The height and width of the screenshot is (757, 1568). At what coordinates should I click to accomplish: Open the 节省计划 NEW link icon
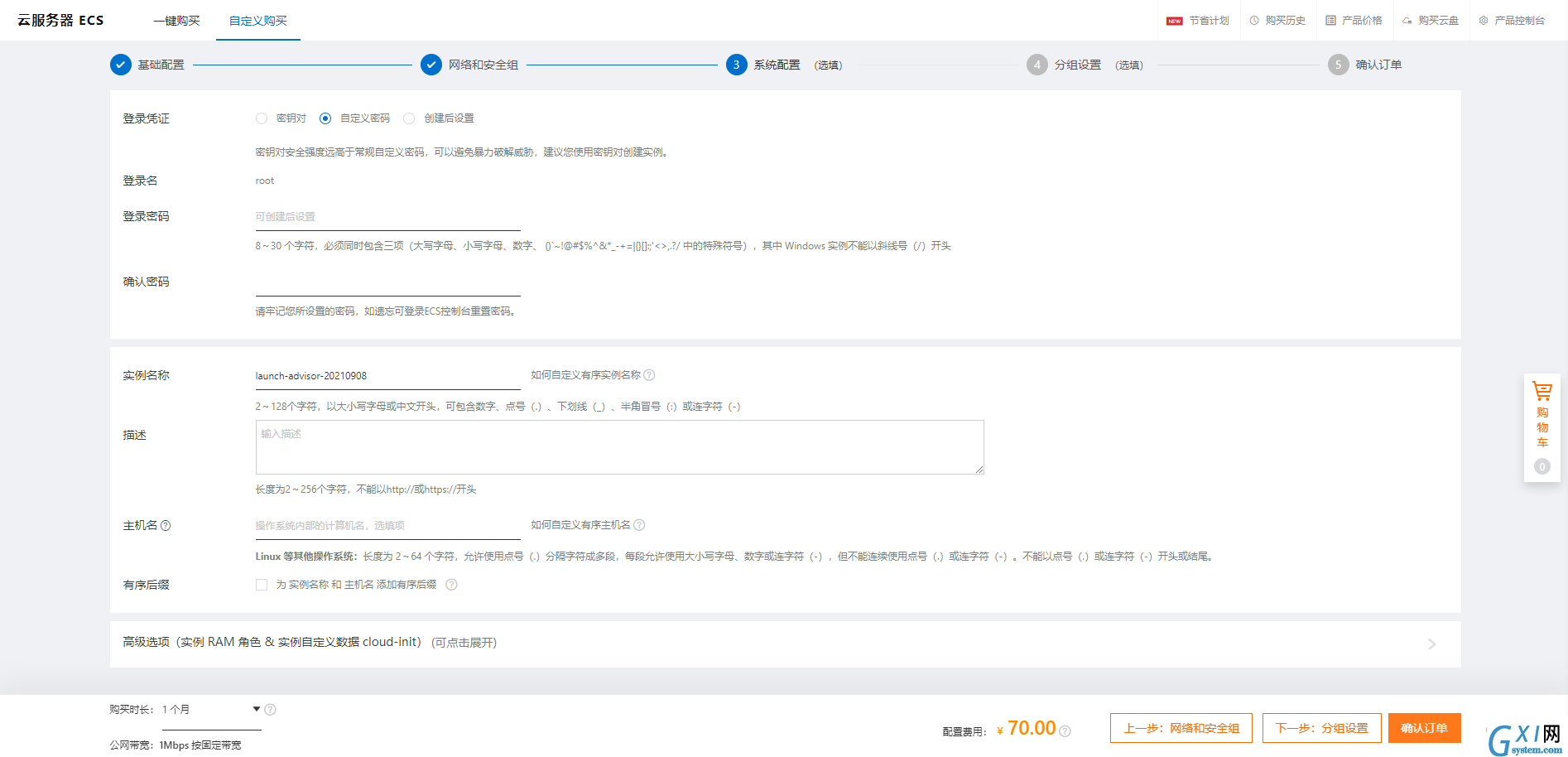[x=1174, y=21]
